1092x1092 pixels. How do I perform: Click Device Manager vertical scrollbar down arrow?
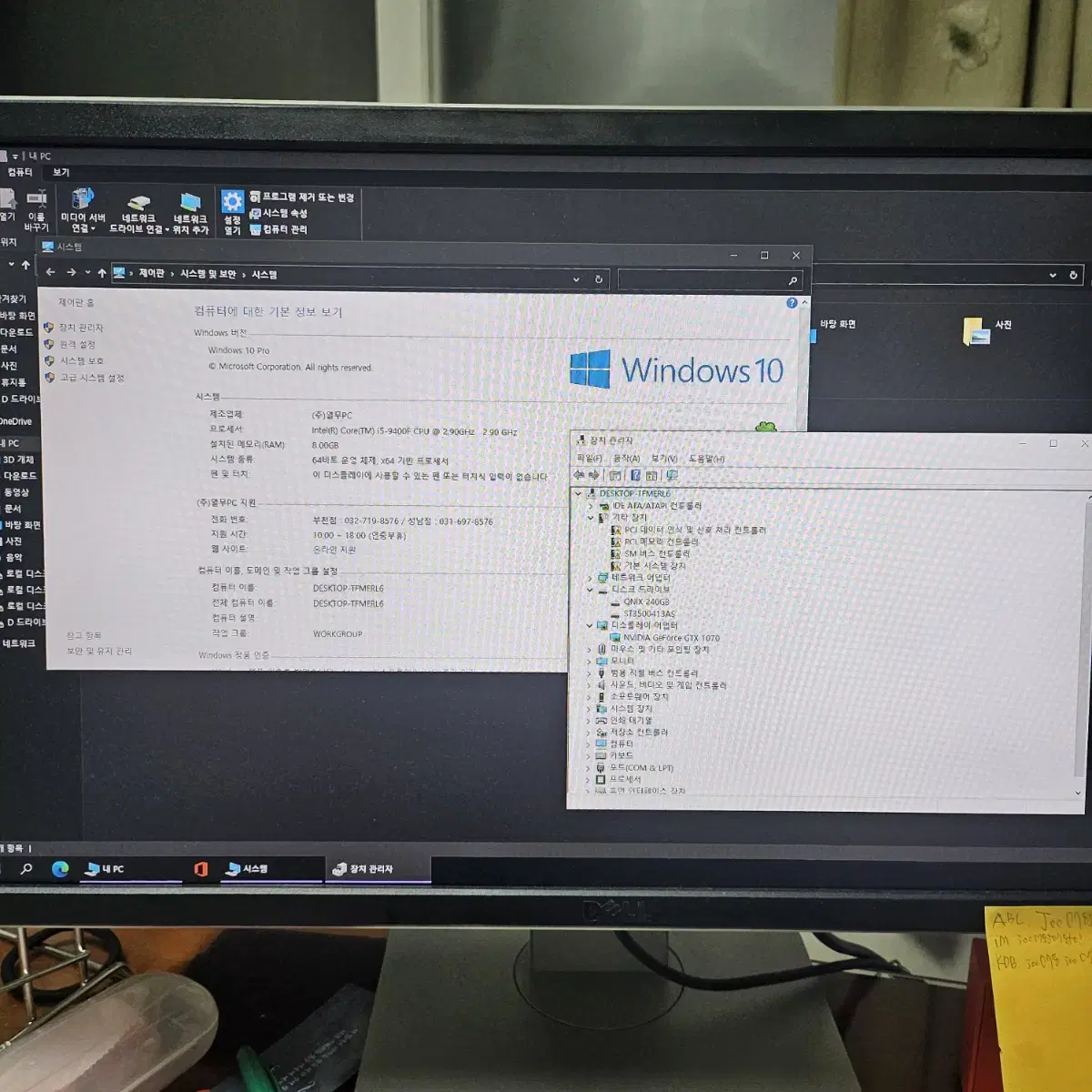[x=1077, y=793]
